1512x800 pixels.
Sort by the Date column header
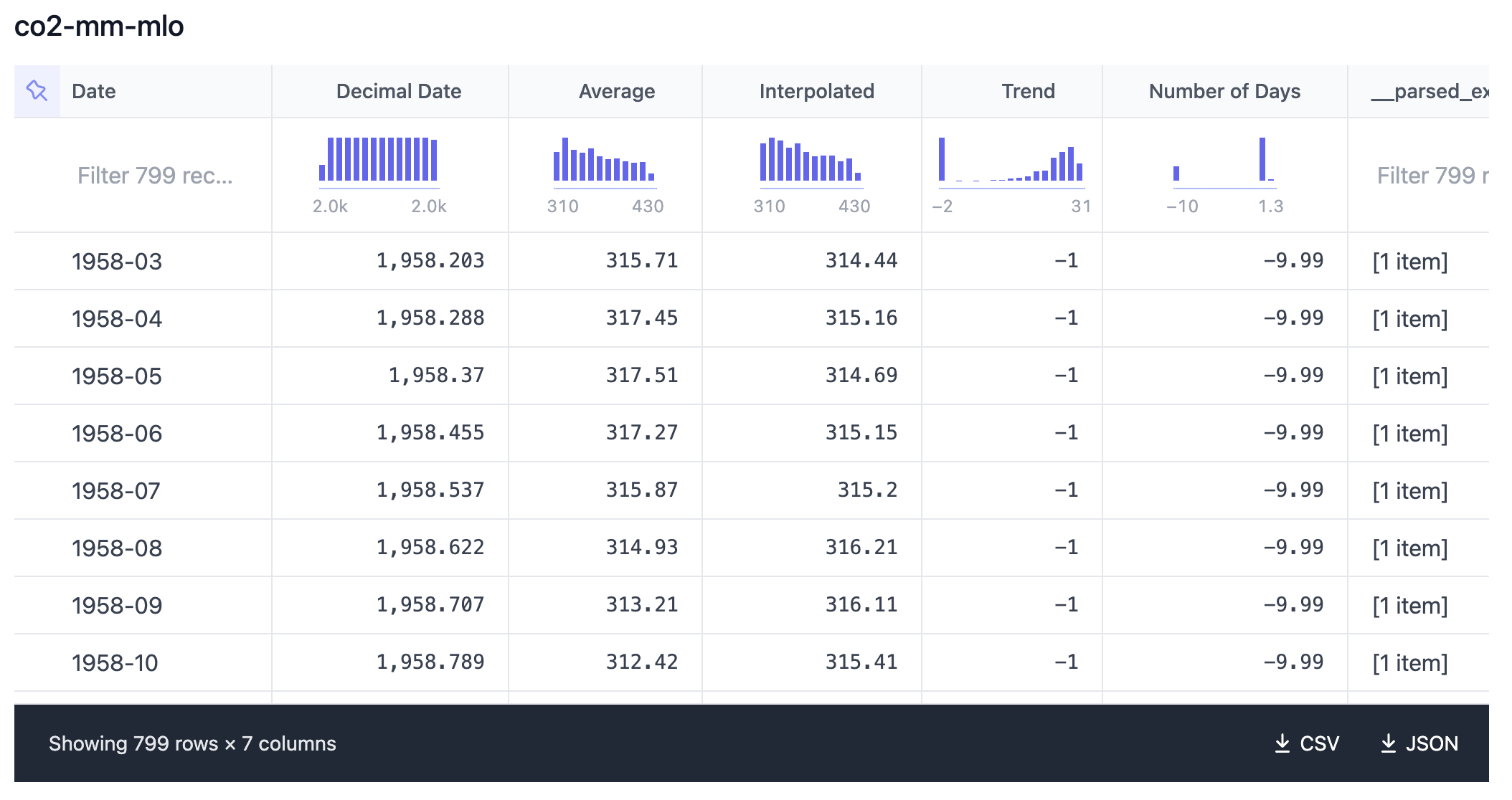(x=94, y=91)
